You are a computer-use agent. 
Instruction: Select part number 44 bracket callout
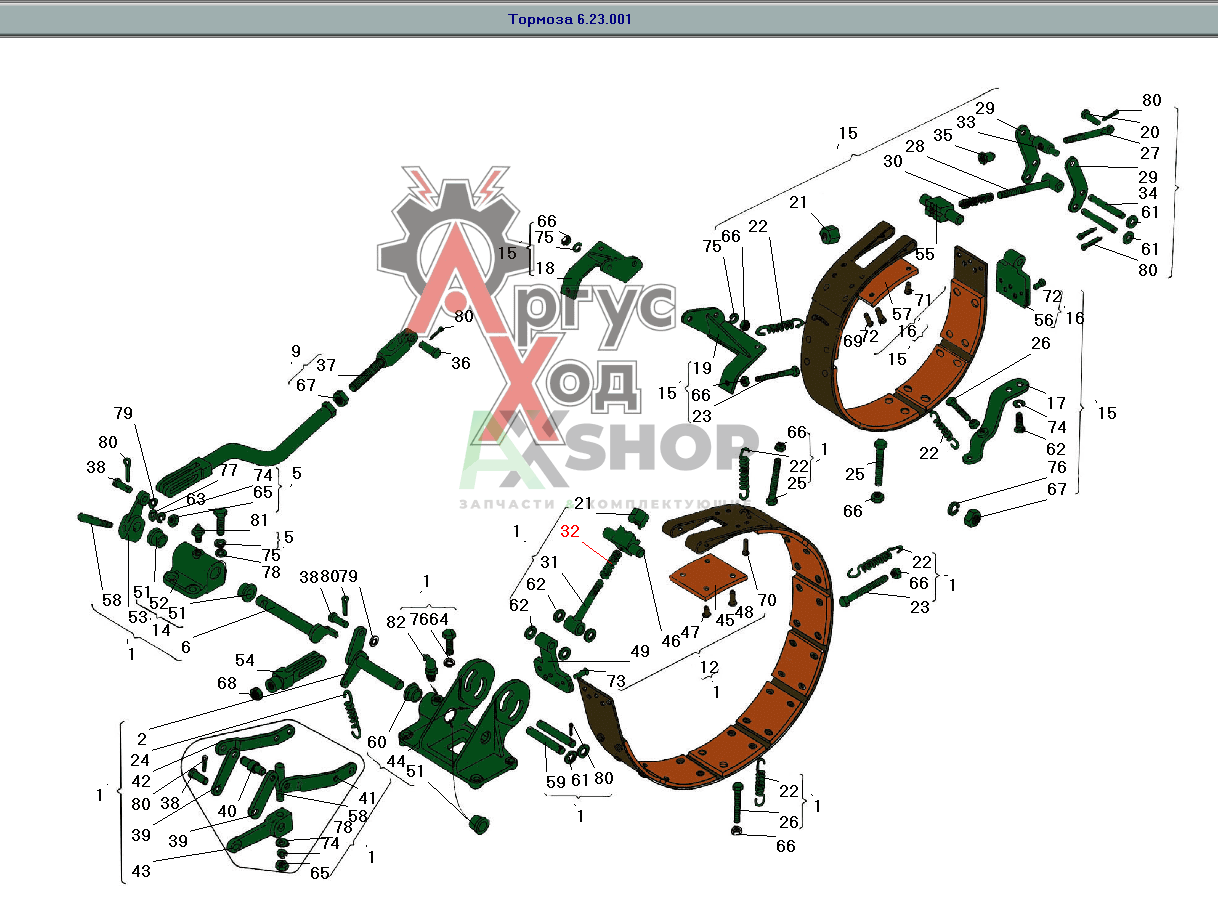396,761
